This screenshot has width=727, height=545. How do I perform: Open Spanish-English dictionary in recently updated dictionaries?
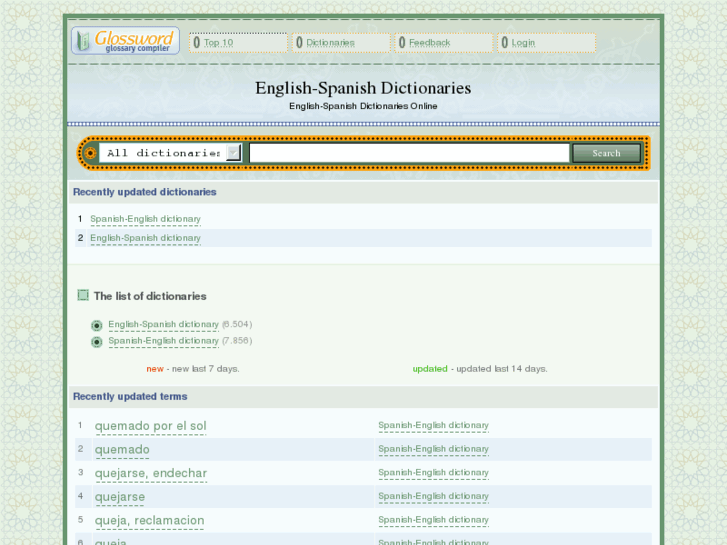146,219
